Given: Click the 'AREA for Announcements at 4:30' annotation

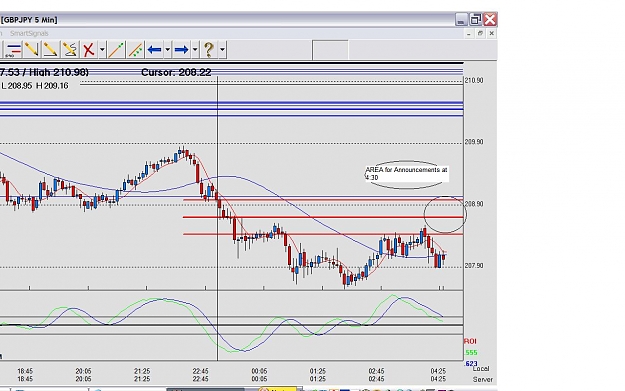Looking at the screenshot, I should click(407, 174).
